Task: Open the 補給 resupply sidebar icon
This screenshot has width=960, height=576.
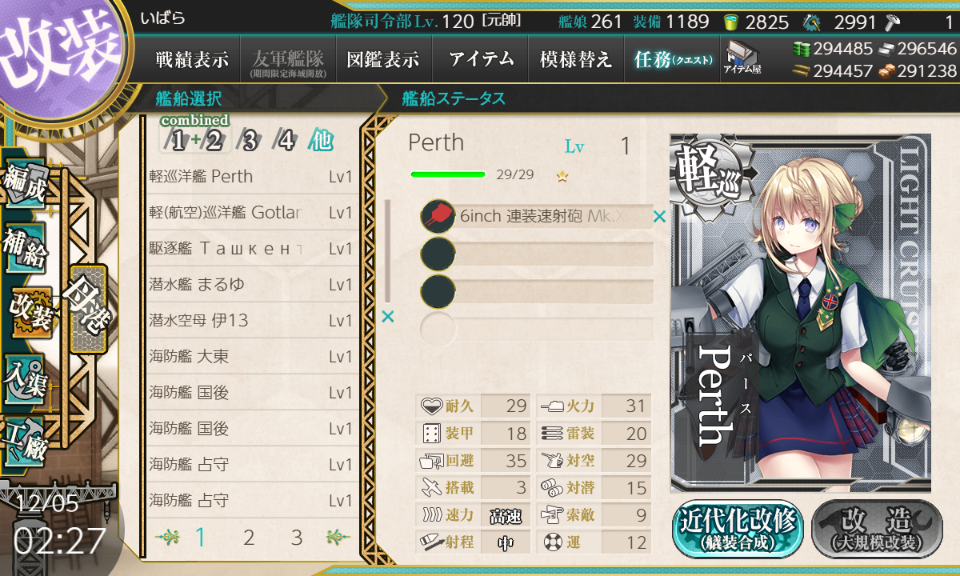Action: [26, 248]
